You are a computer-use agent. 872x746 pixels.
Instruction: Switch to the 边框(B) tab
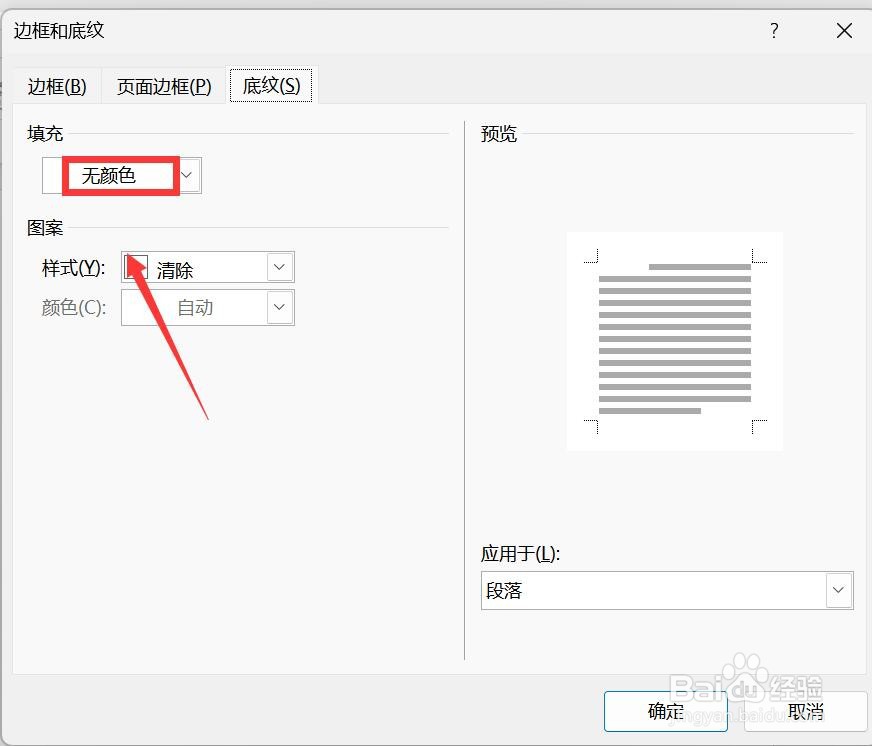[x=57, y=86]
